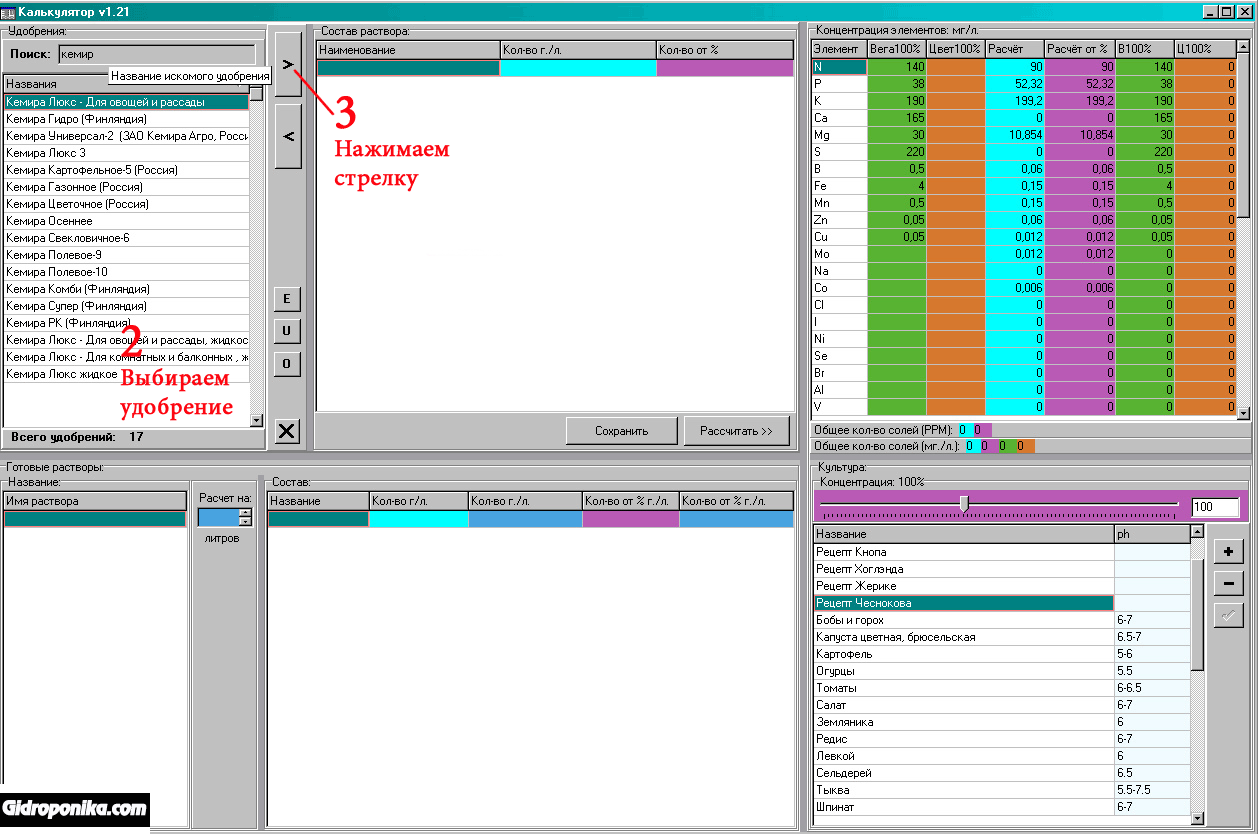Click the E button

287,299
